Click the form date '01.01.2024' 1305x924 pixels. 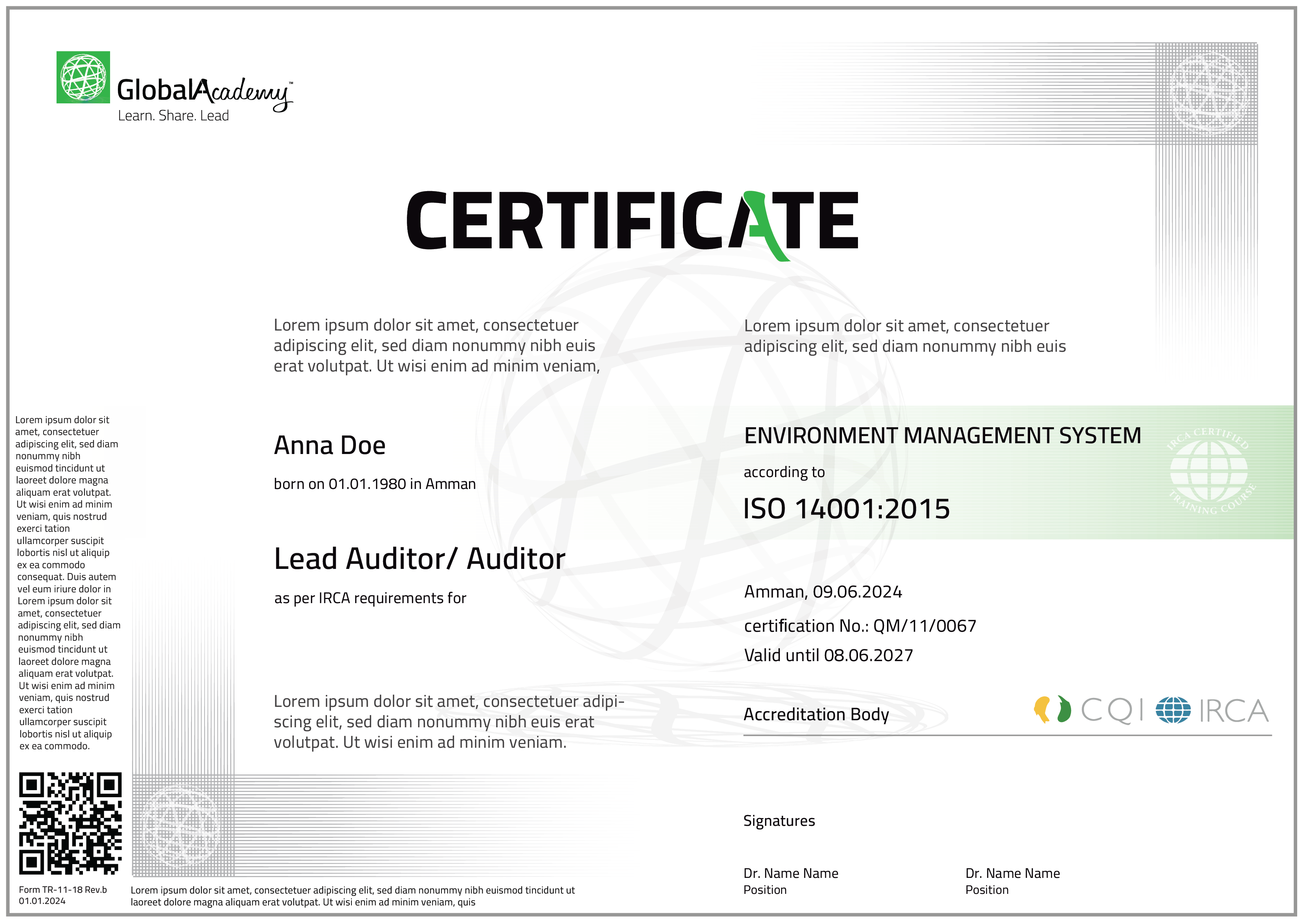(x=42, y=901)
